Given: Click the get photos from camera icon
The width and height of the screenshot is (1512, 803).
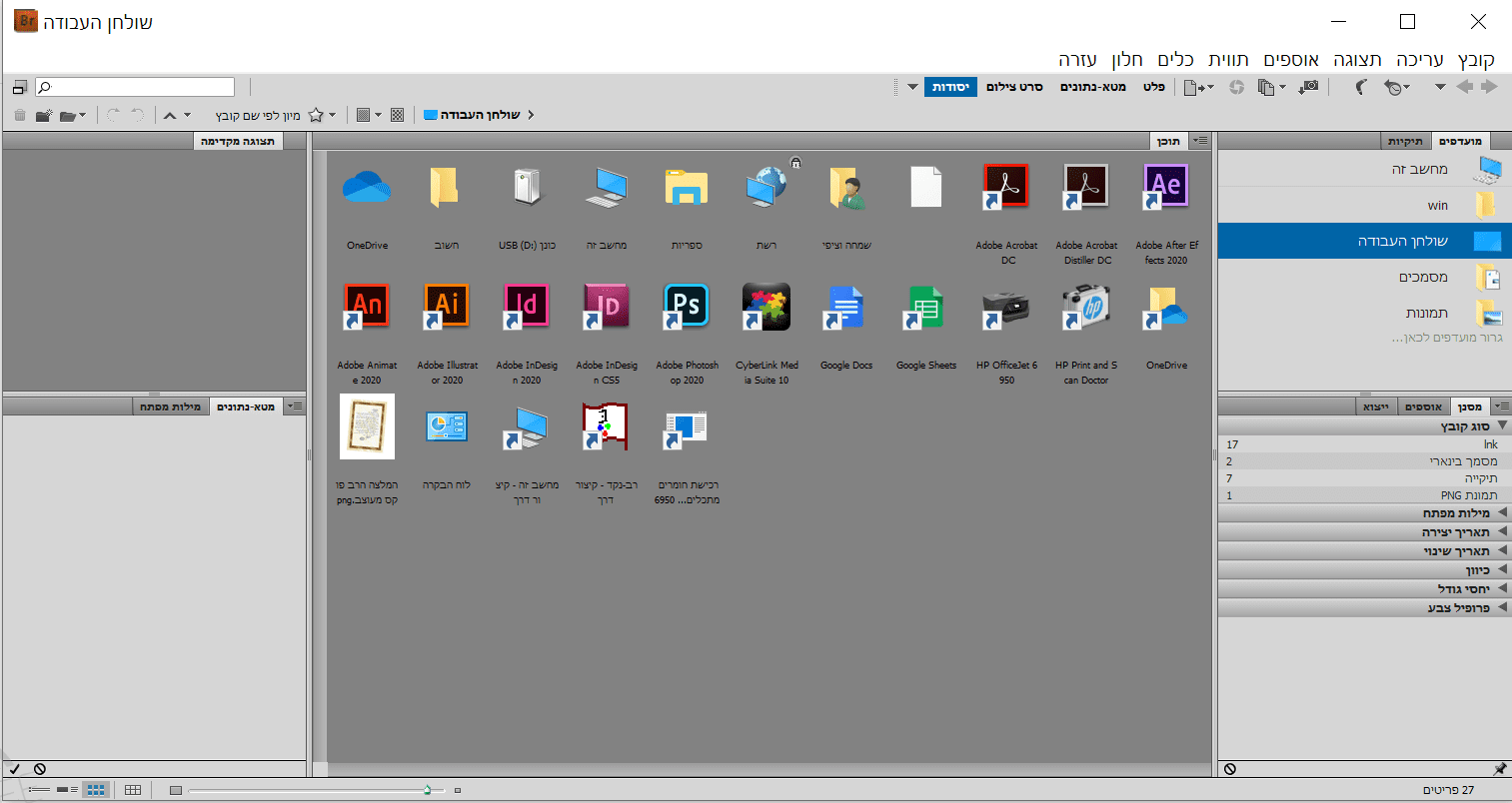Looking at the screenshot, I should pyautogui.click(x=1308, y=87).
